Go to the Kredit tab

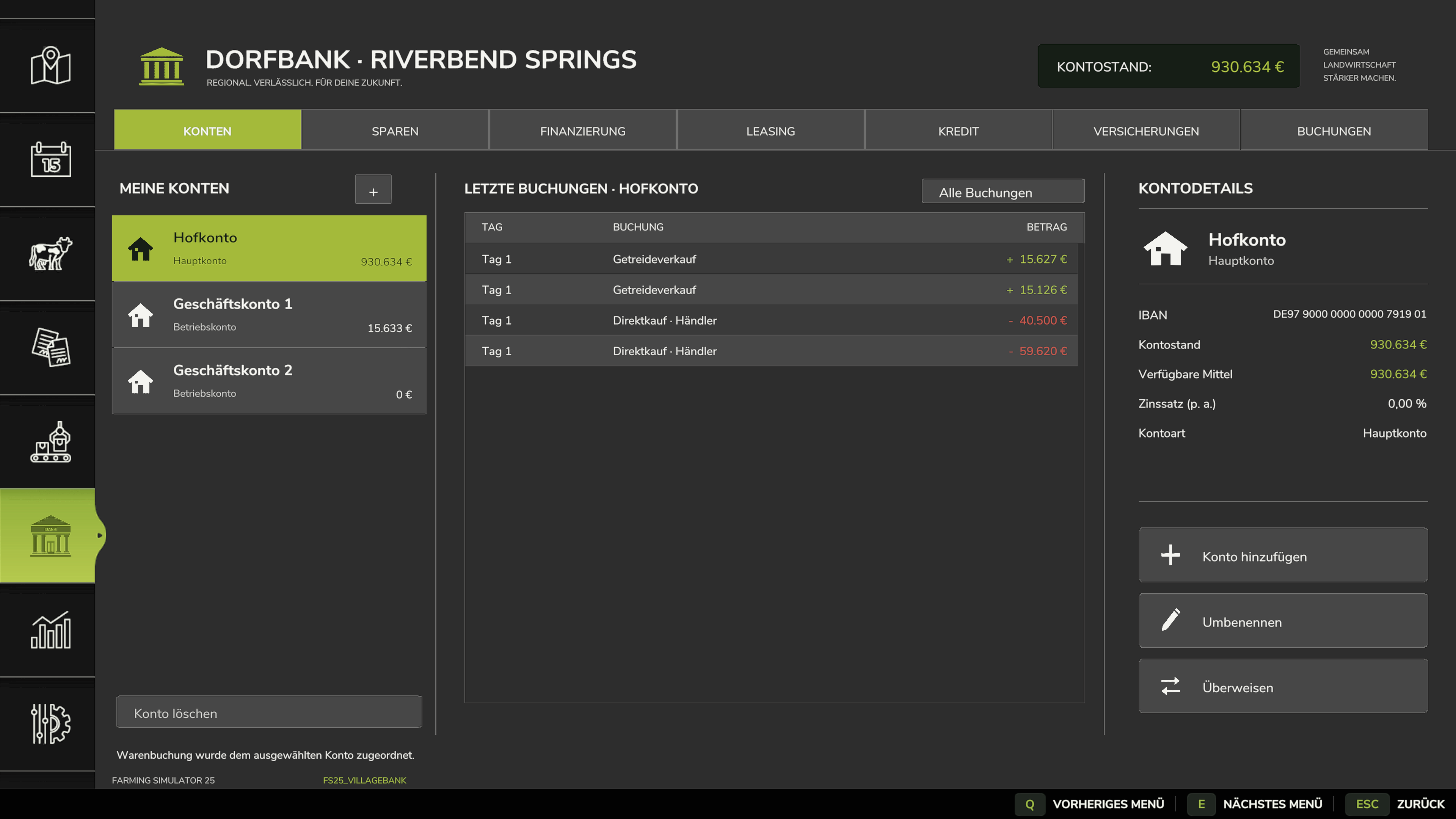click(x=959, y=129)
